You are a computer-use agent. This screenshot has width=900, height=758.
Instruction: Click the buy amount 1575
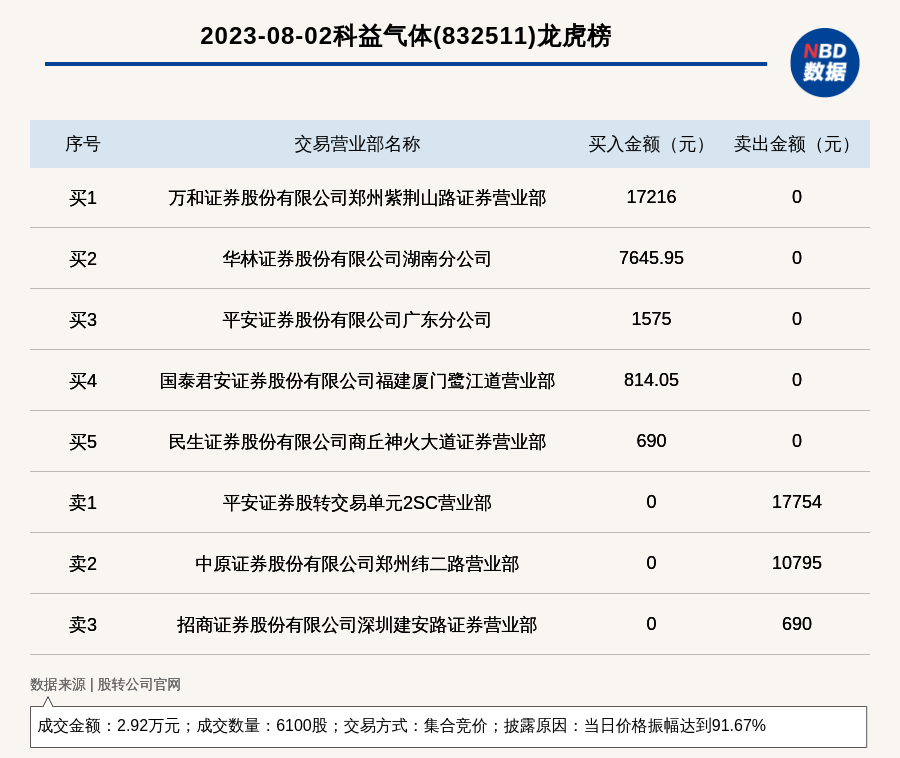coord(651,318)
